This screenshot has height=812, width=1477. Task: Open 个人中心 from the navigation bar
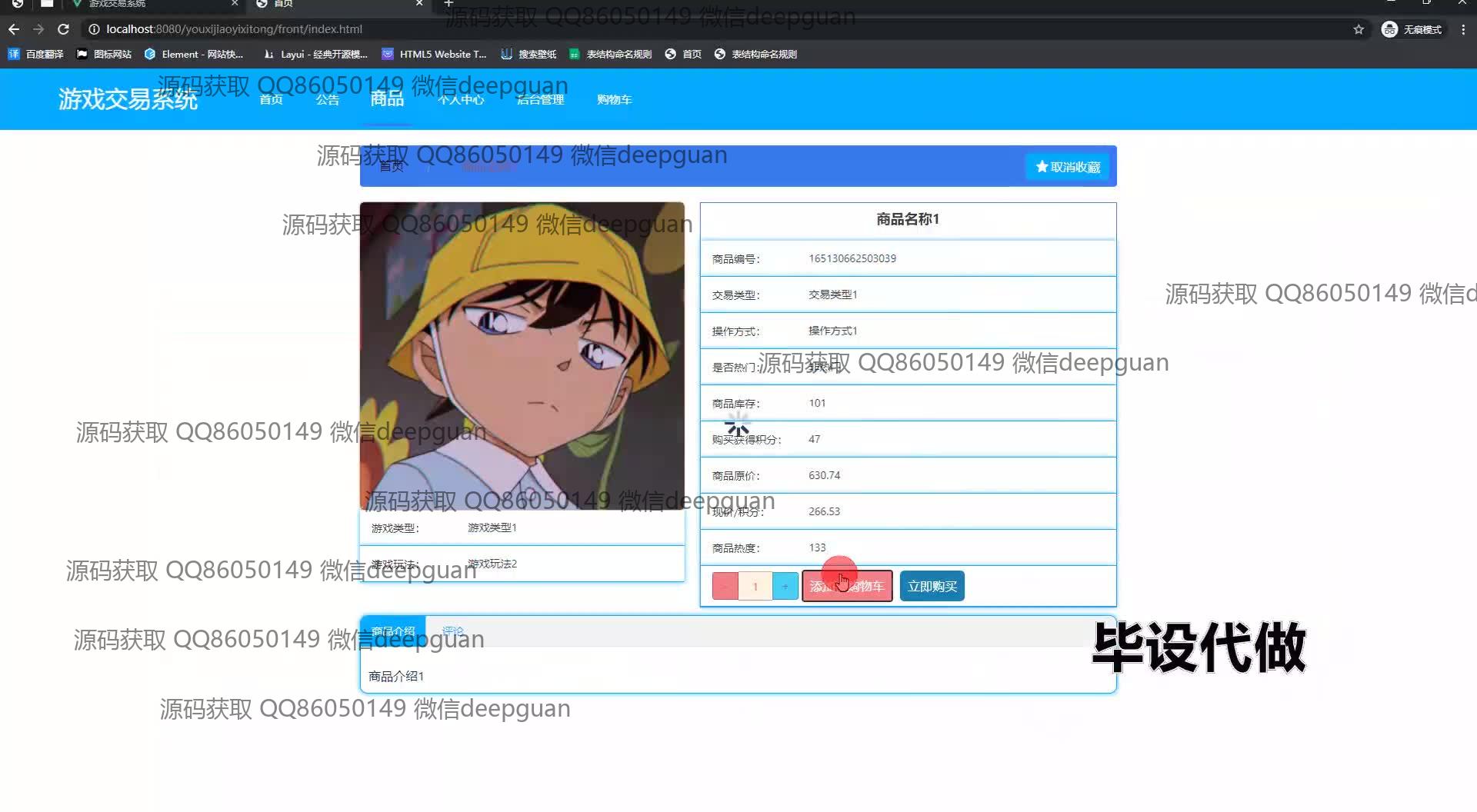click(461, 100)
